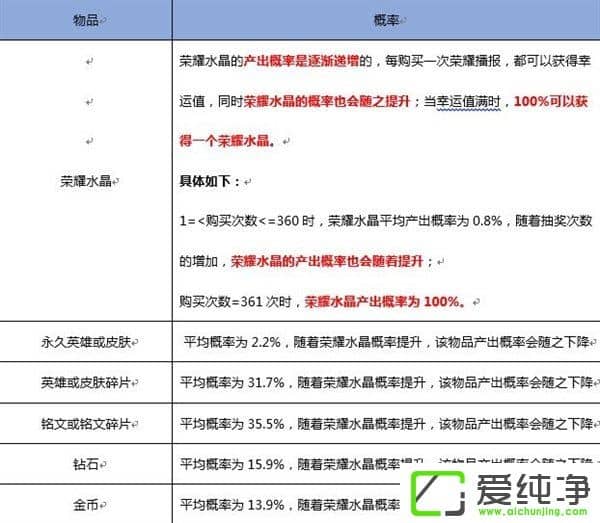Click red text 得一个荣耀水晶
The height and width of the screenshot is (523, 600).
pyautogui.click(x=227, y=141)
